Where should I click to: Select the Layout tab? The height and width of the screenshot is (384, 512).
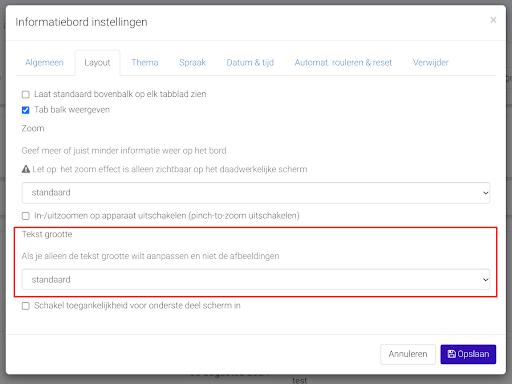tap(97, 63)
